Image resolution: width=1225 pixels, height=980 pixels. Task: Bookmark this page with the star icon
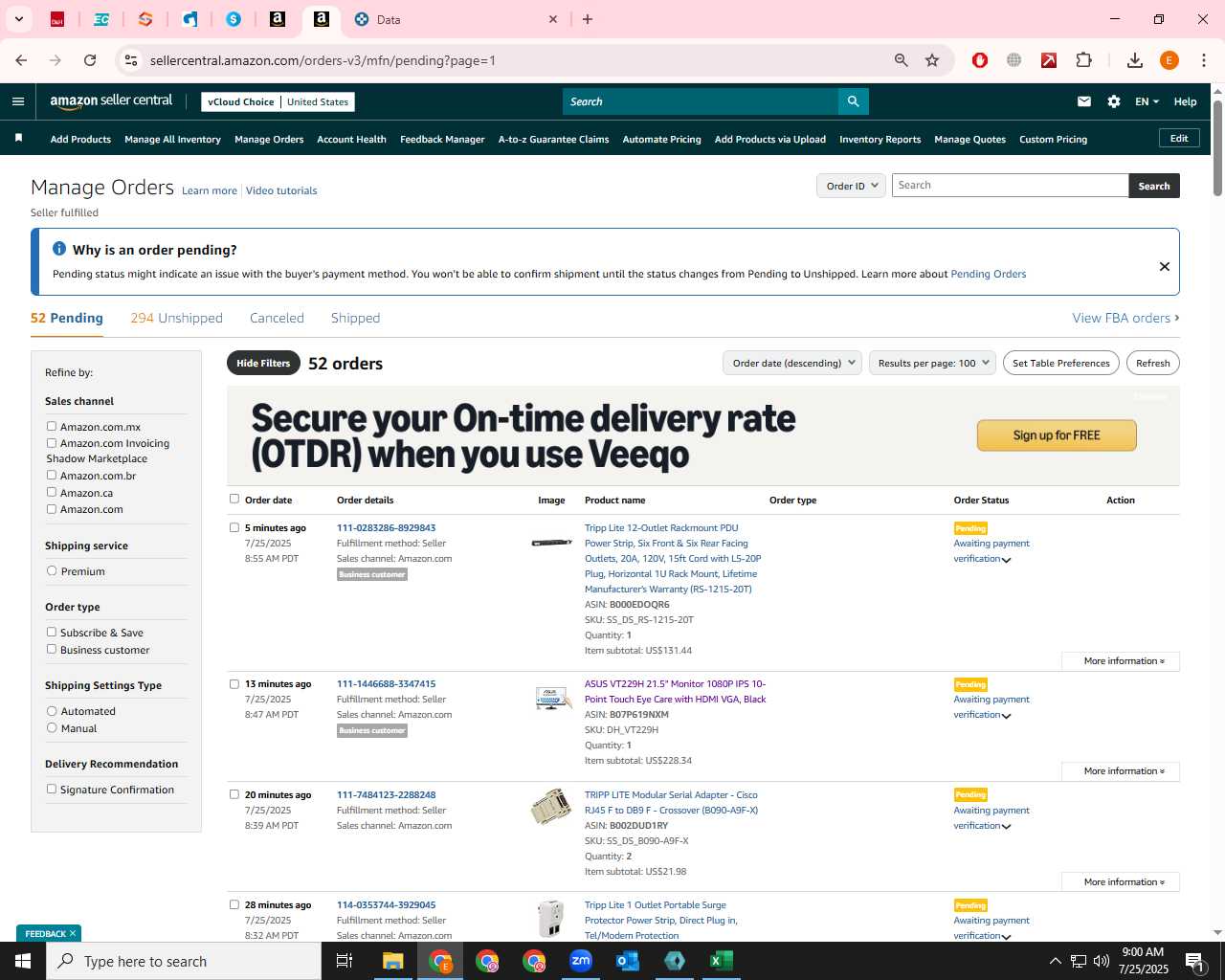pyautogui.click(x=932, y=60)
